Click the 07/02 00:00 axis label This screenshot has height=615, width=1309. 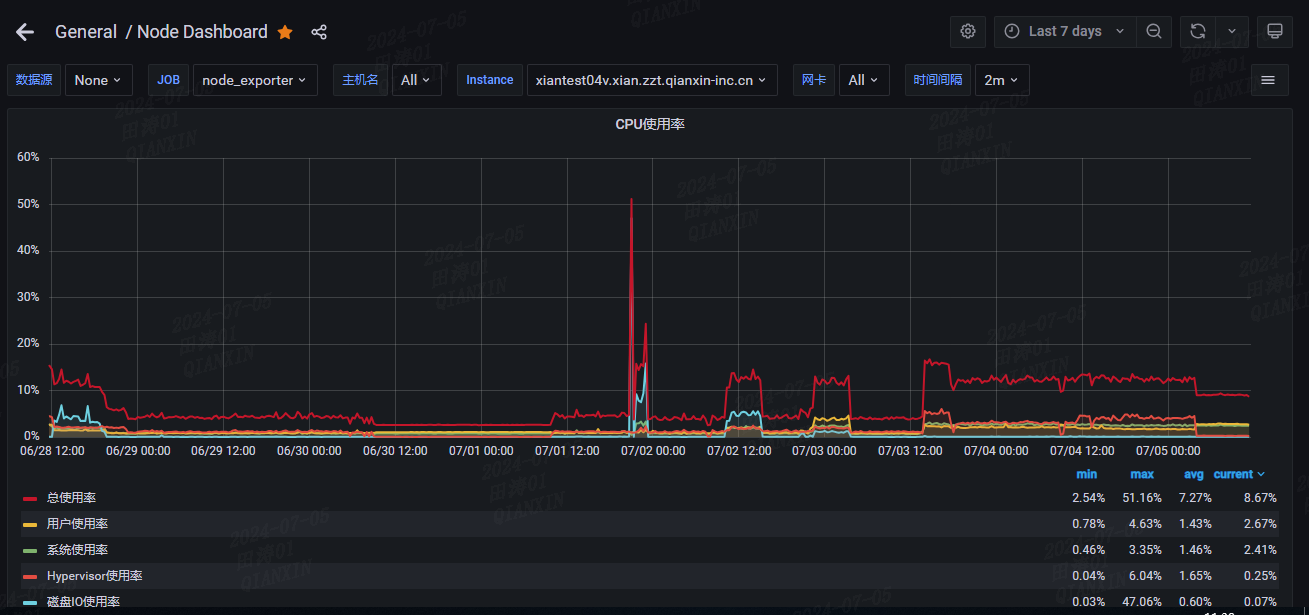coord(653,451)
